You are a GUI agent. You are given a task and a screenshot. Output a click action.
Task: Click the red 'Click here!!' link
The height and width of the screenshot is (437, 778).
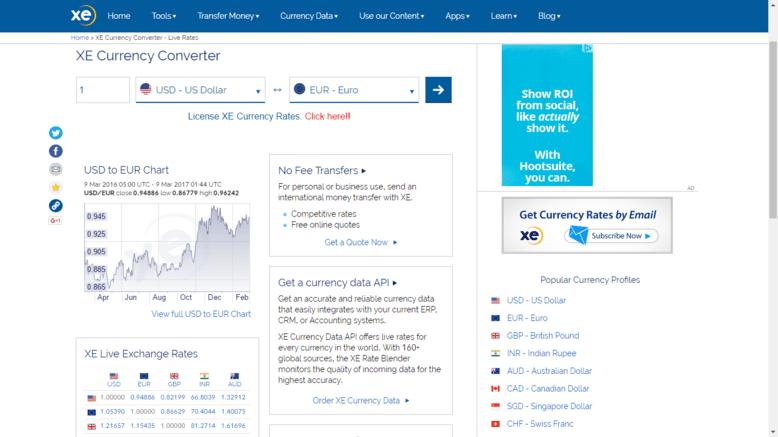point(327,116)
